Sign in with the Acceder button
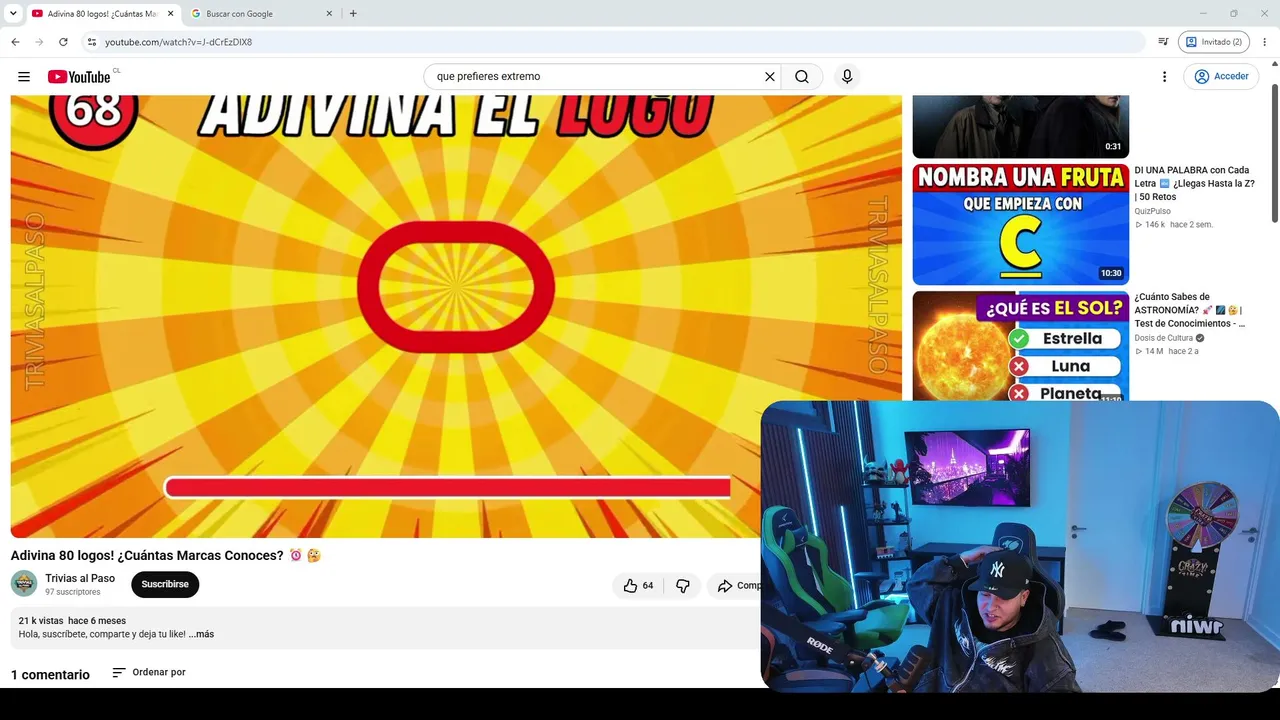The width and height of the screenshot is (1280, 720). tap(1221, 77)
